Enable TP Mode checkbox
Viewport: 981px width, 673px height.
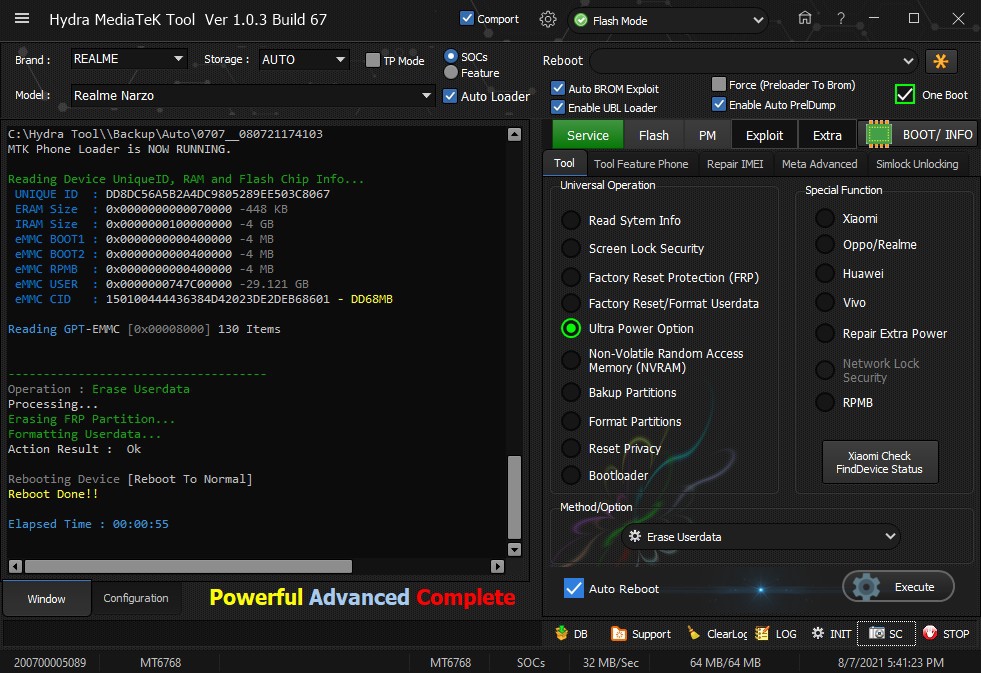372,60
